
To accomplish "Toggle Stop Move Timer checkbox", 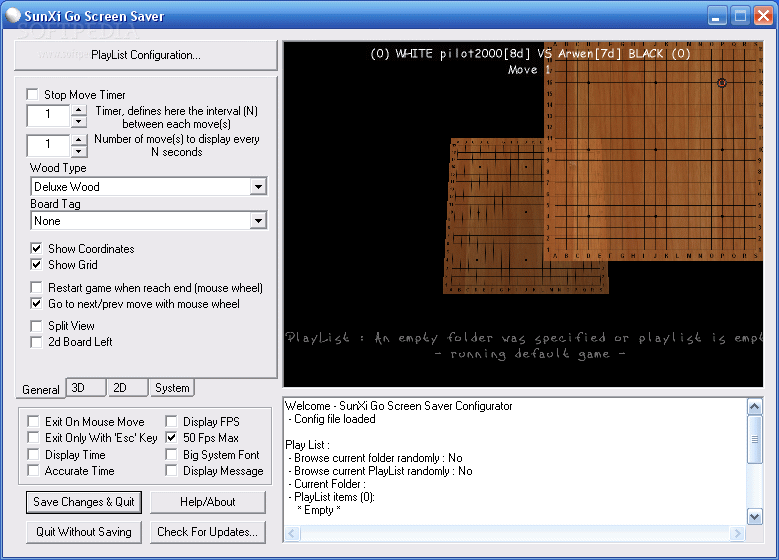I will point(33,94).
